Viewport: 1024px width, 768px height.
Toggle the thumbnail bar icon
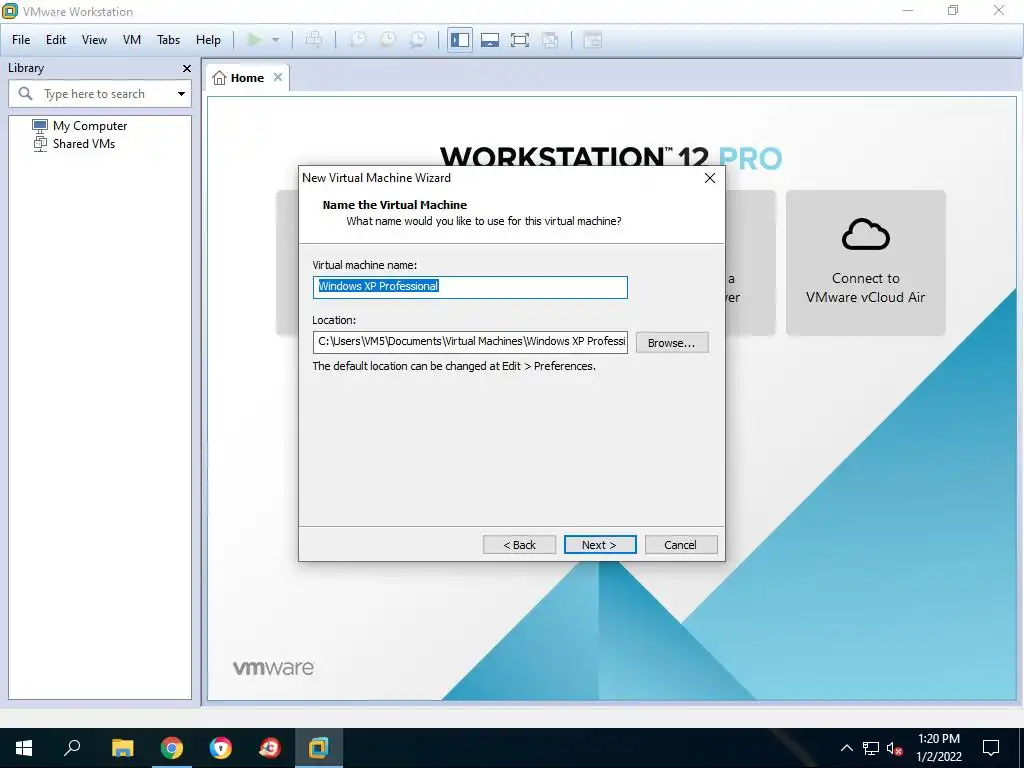(490, 40)
